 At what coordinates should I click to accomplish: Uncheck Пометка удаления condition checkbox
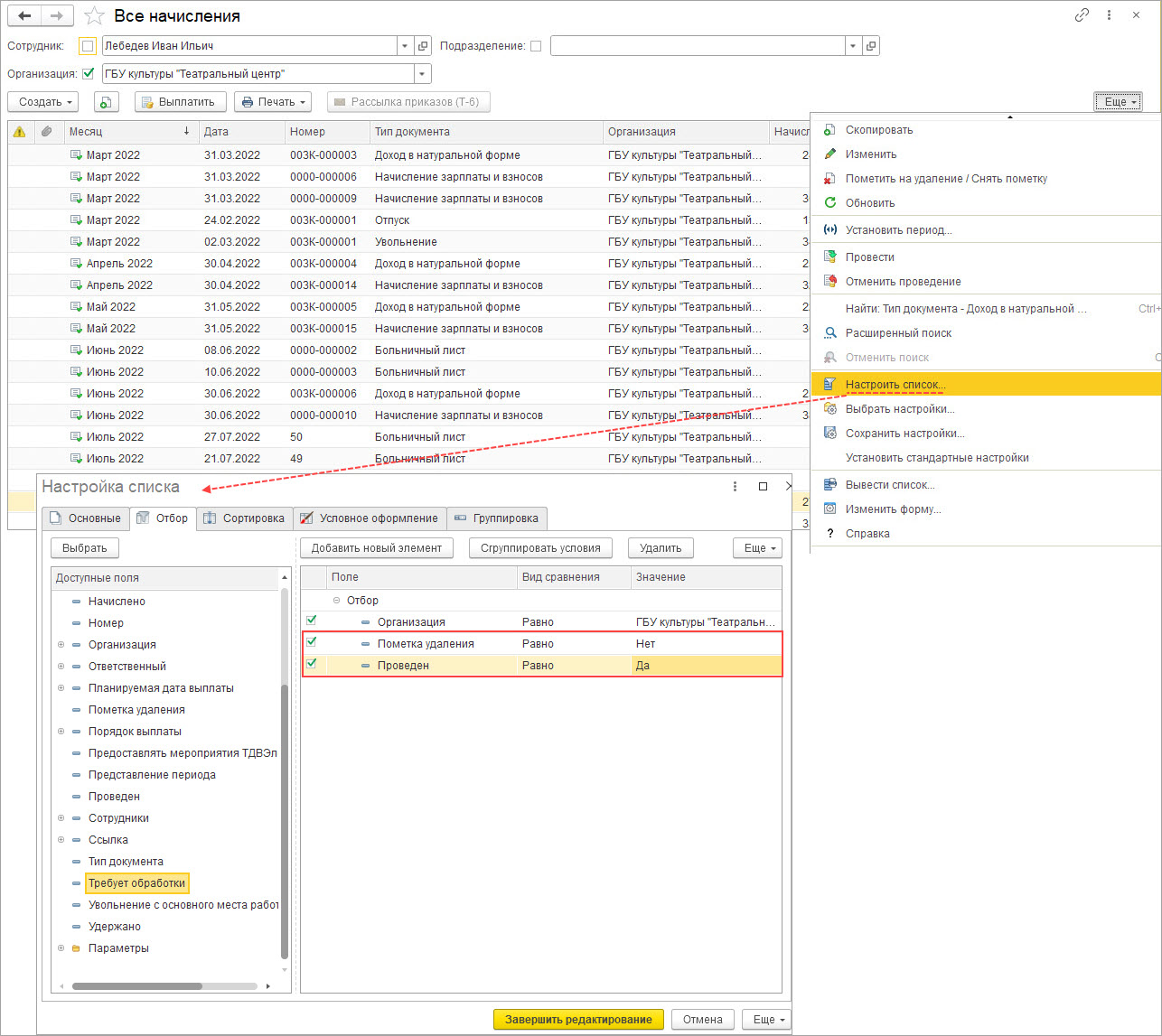coord(312,642)
